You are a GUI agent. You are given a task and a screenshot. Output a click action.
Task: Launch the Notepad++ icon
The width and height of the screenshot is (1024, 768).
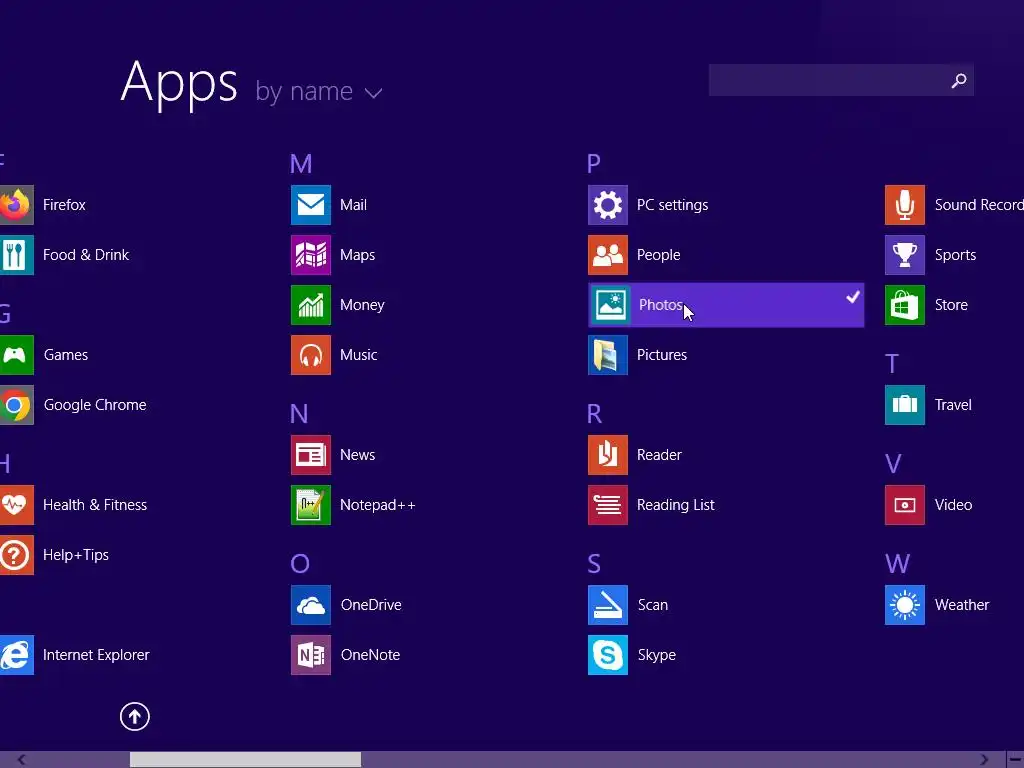click(x=311, y=505)
